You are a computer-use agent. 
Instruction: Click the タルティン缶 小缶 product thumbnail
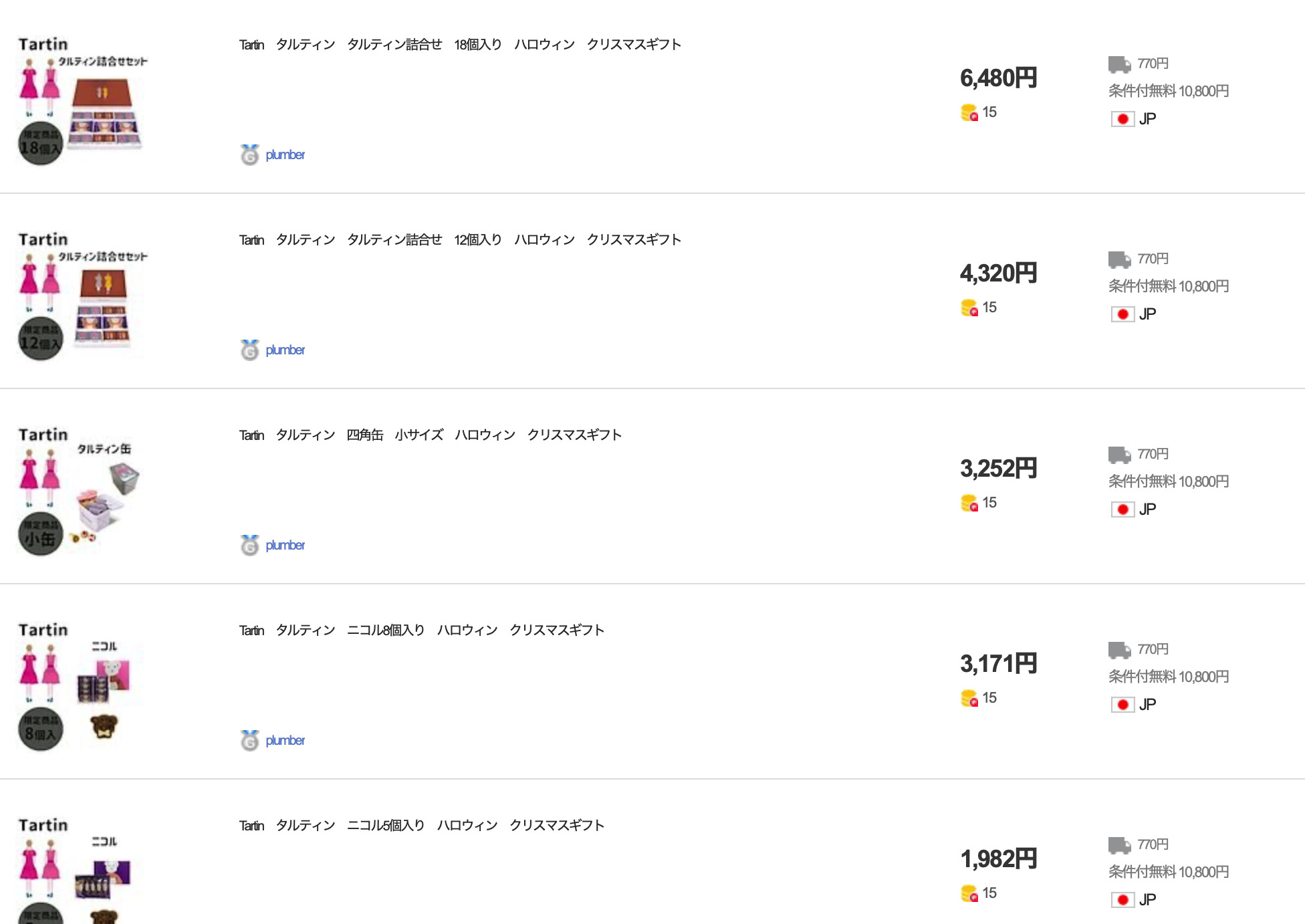[83, 491]
